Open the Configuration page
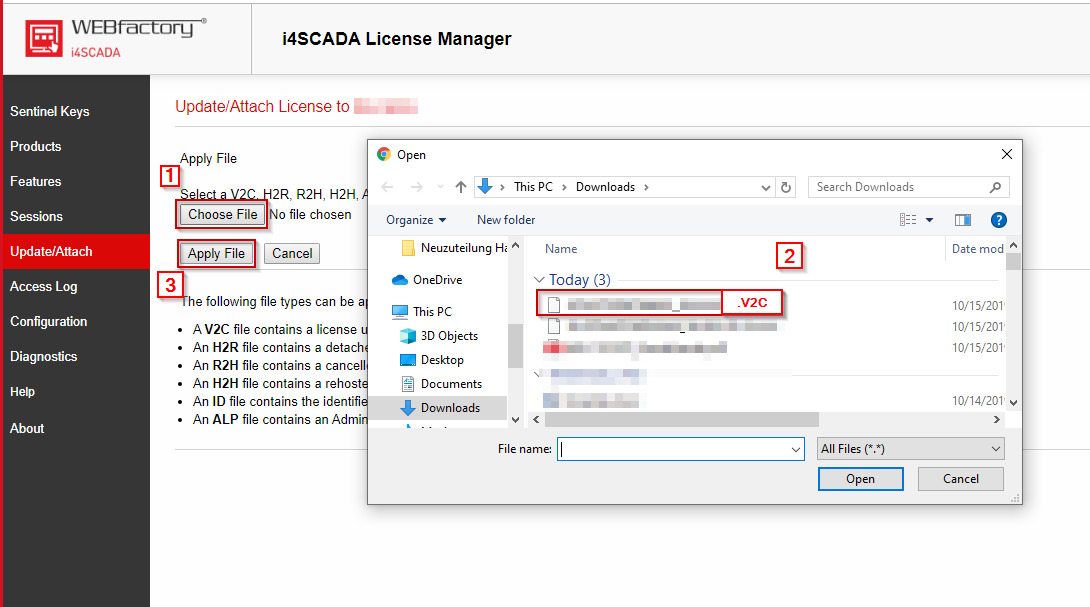 48,321
